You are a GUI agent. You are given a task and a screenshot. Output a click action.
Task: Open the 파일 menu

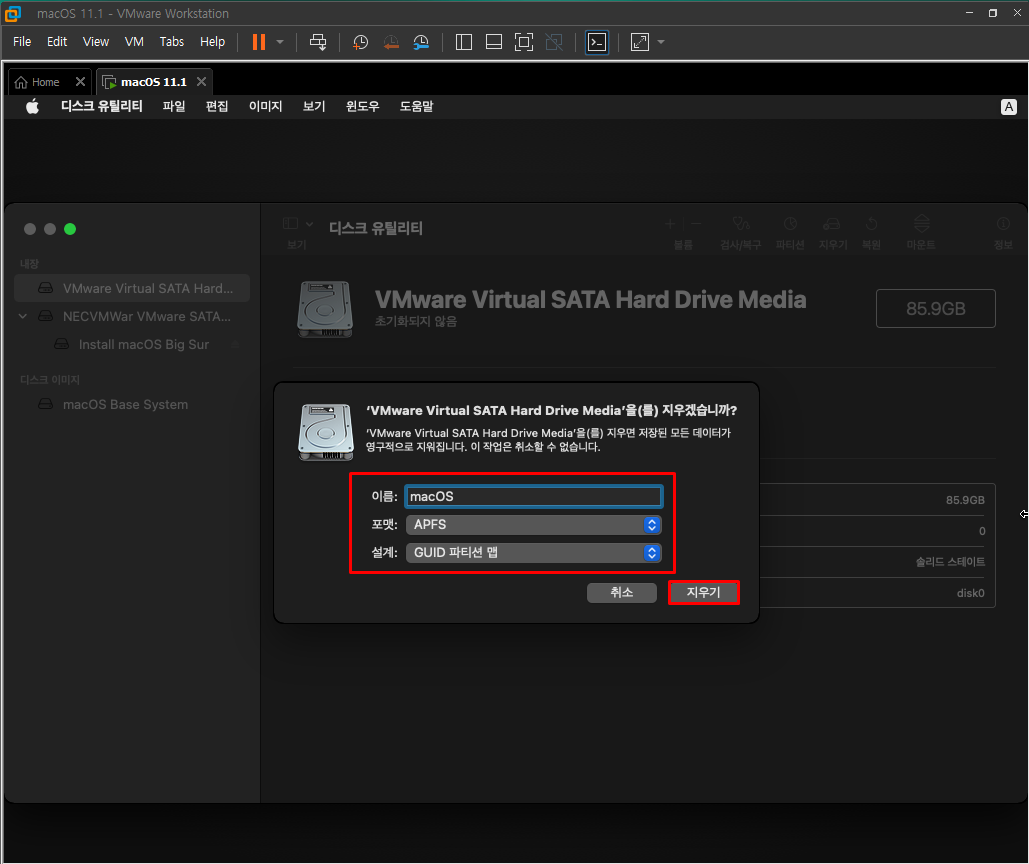pyautogui.click(x=174, y=106)
